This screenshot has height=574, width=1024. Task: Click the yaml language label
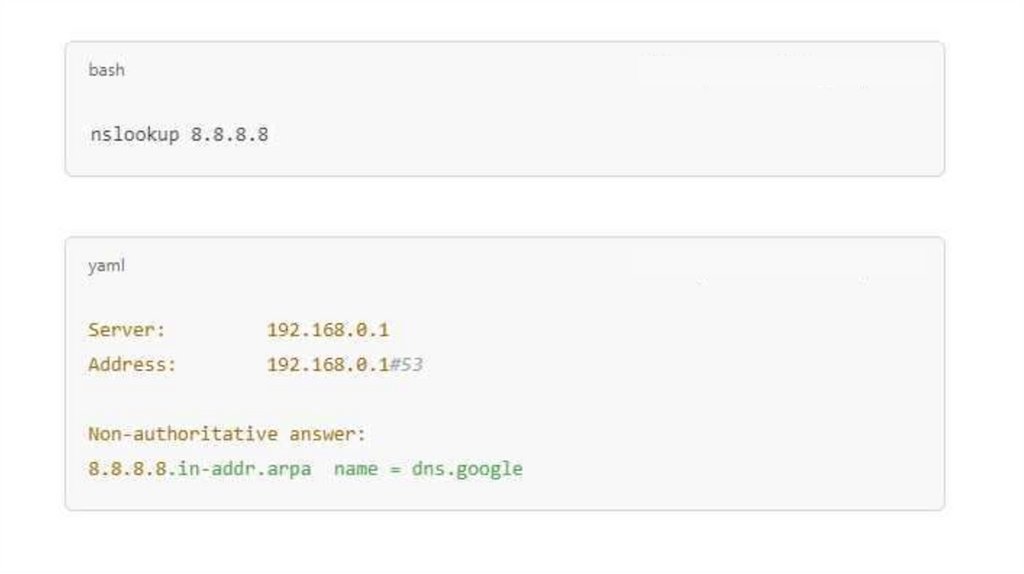click(106, 266)
